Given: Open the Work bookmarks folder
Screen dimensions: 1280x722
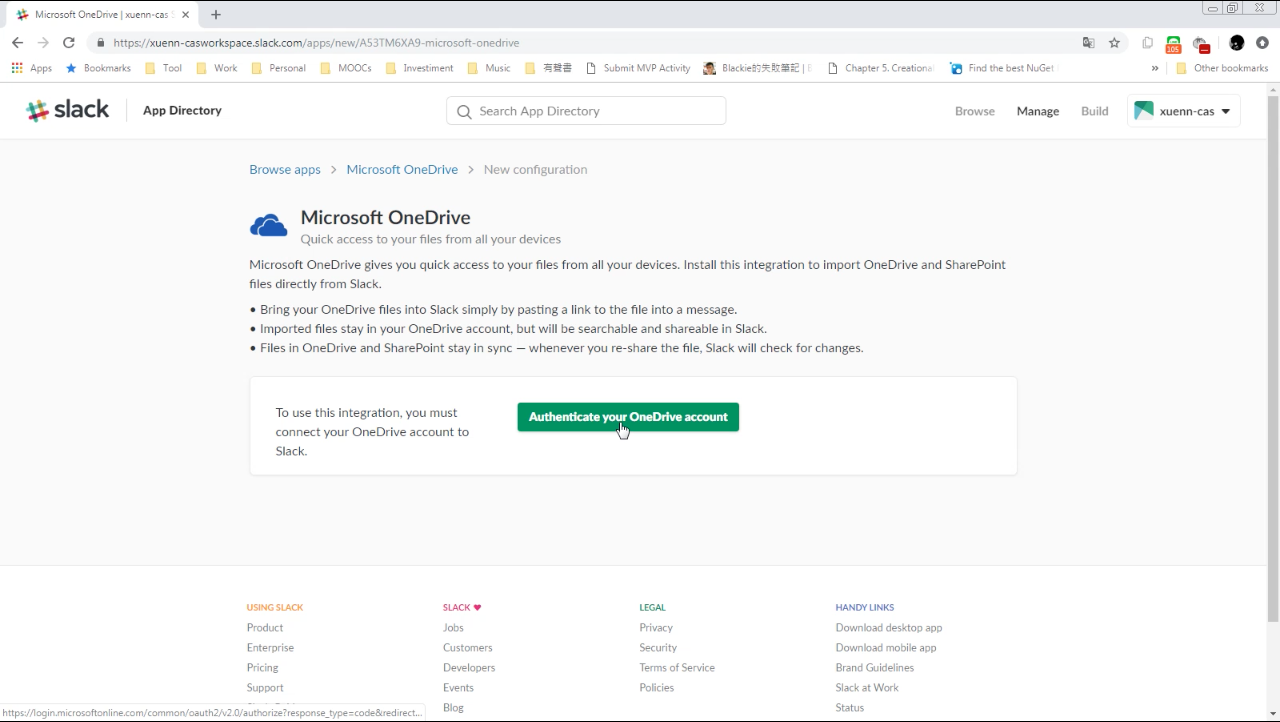Looking at the screenshot, I should click(x=216, y=68).
